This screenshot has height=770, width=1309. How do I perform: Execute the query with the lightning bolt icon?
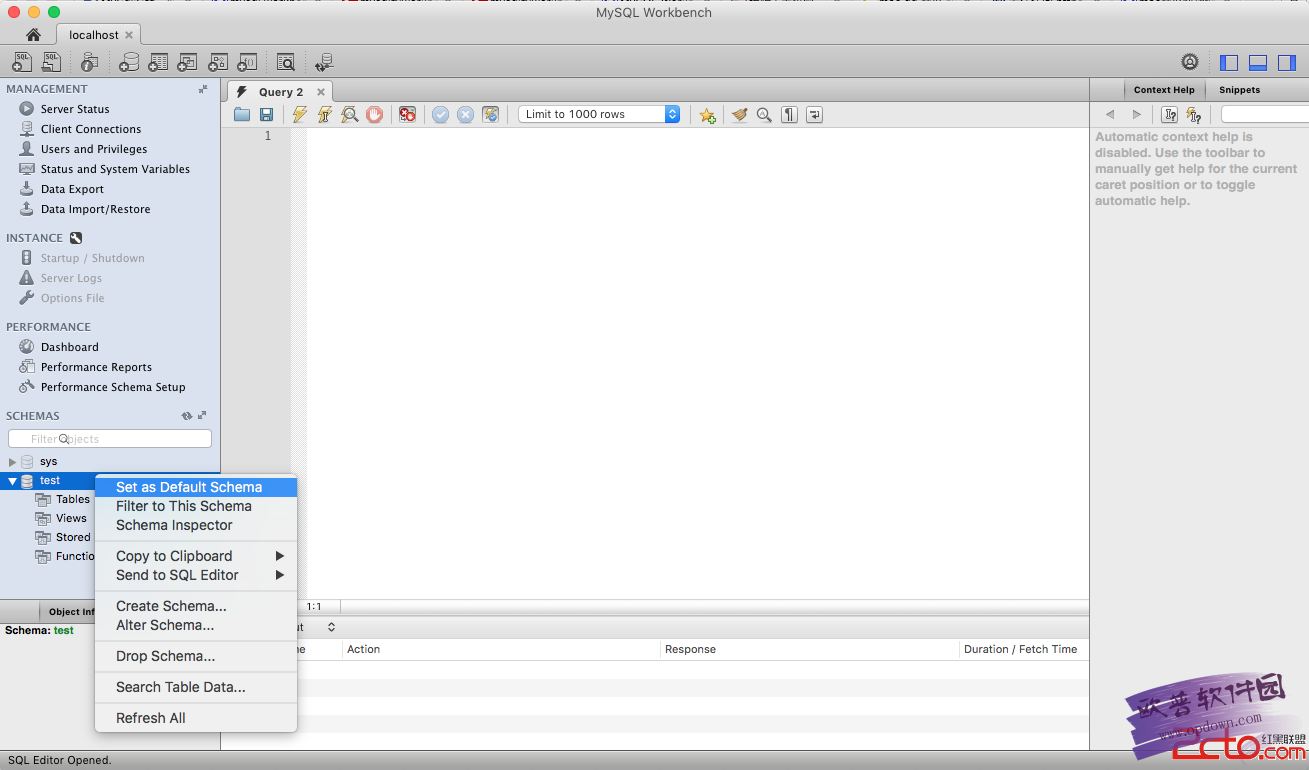tap(299, 114)
